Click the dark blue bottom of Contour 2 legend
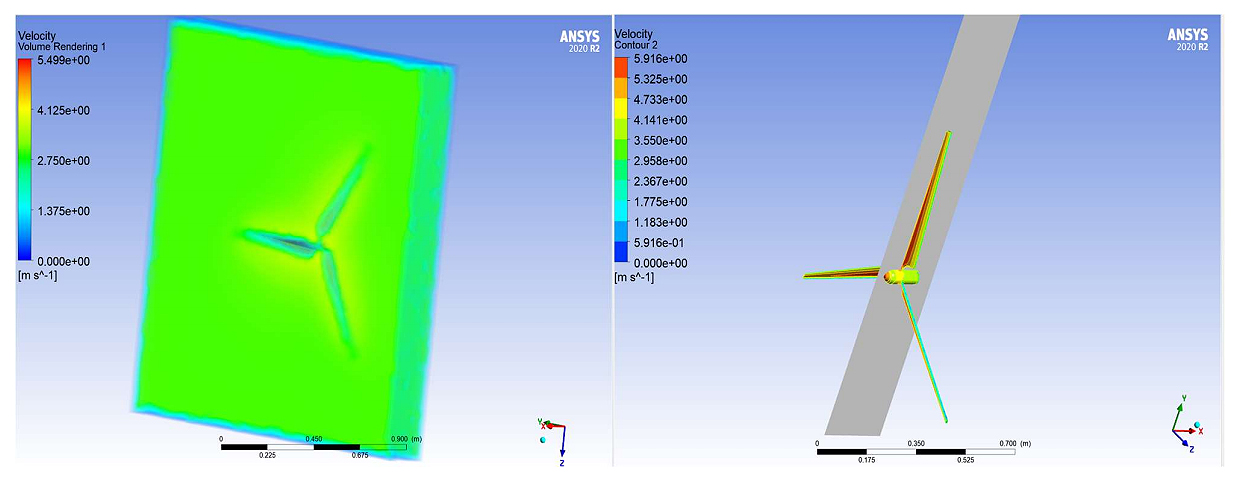 (621, 254)
